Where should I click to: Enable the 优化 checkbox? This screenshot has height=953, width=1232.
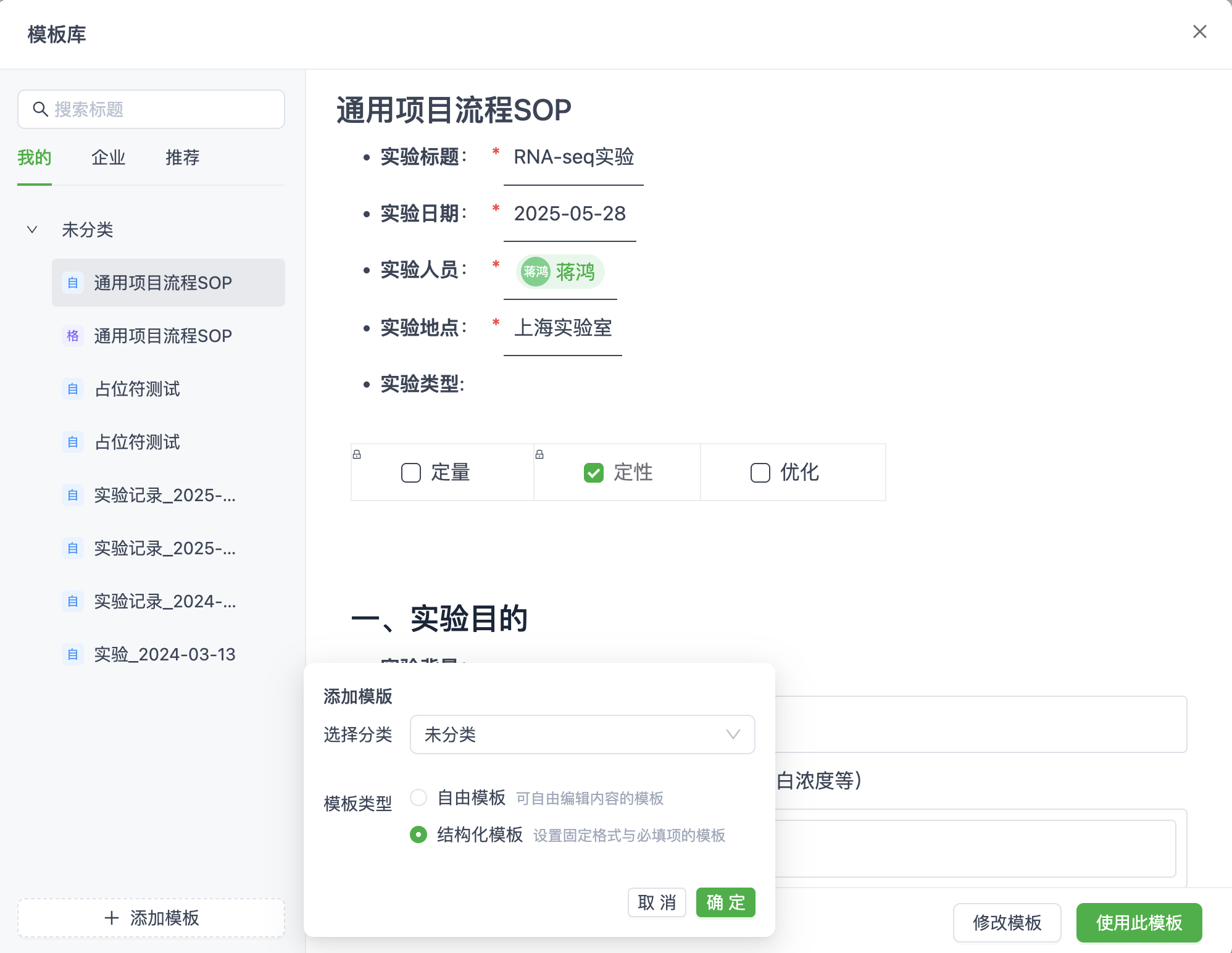[759, 473]
